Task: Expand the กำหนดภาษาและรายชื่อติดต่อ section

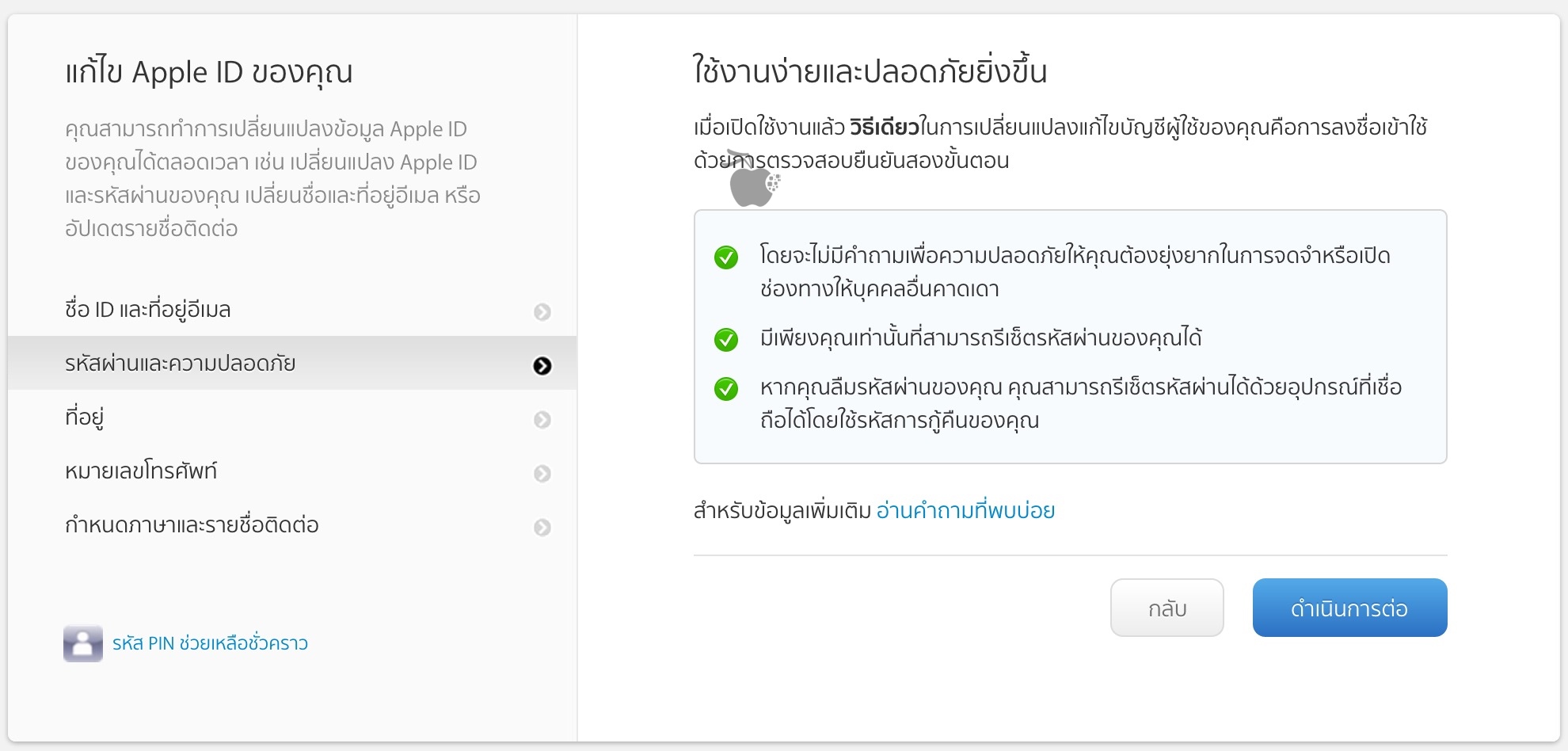Action: click(x=542, y=527)
